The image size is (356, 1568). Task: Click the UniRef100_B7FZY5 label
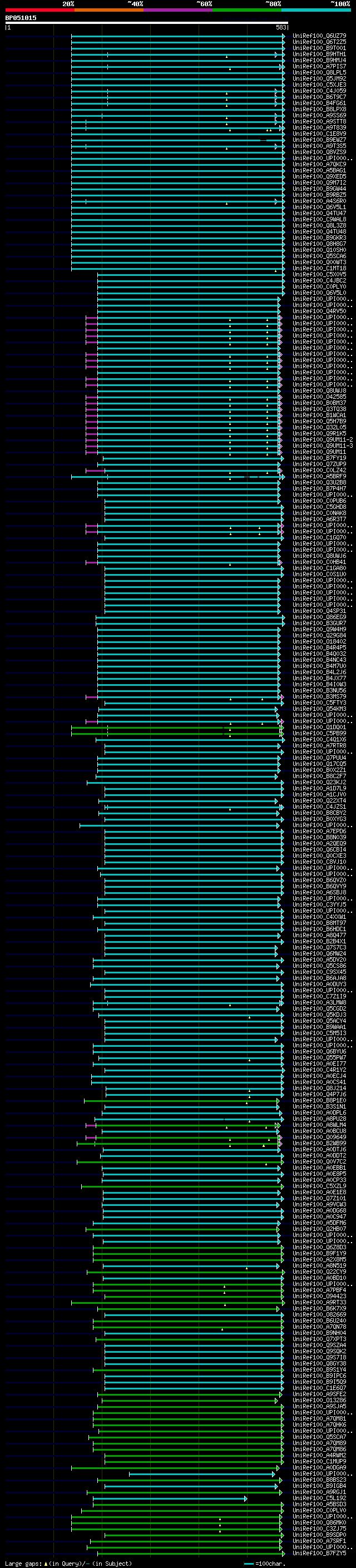pos(319,1554)
